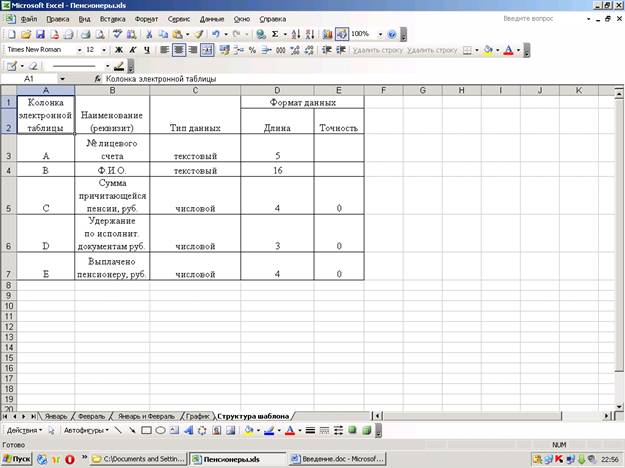Click the Cut scissors icon
Screen dimensions: 625x468
coord(150,34)
